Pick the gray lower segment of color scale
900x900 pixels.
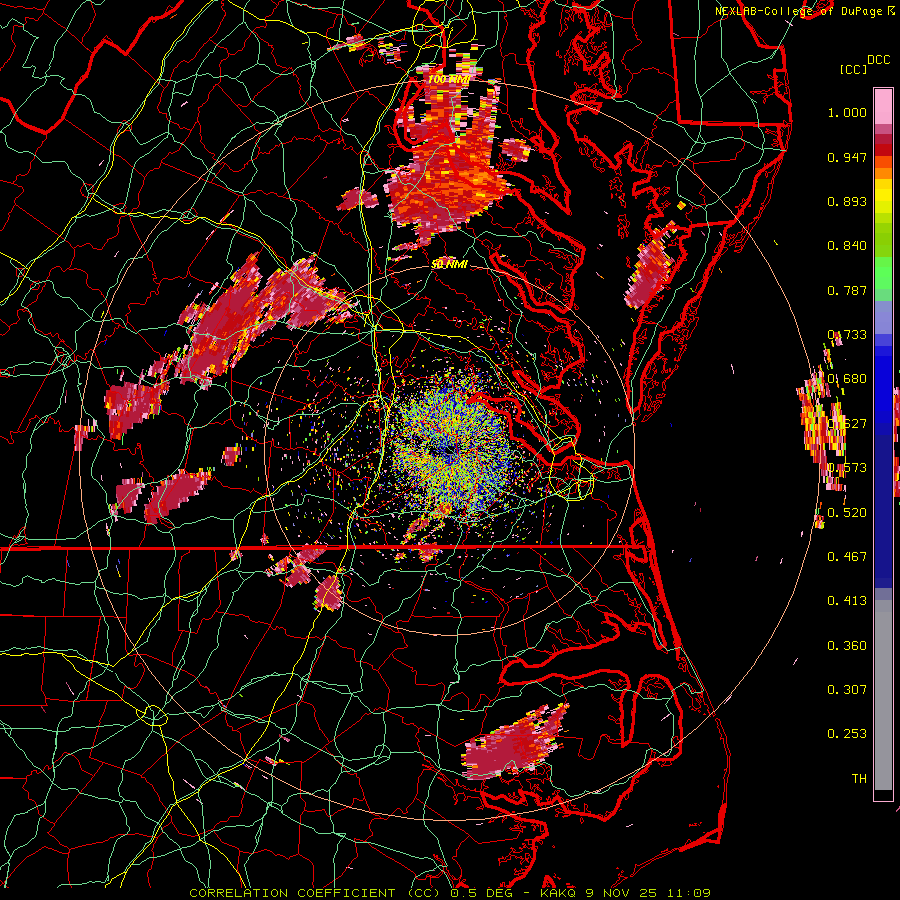(883, 695)
